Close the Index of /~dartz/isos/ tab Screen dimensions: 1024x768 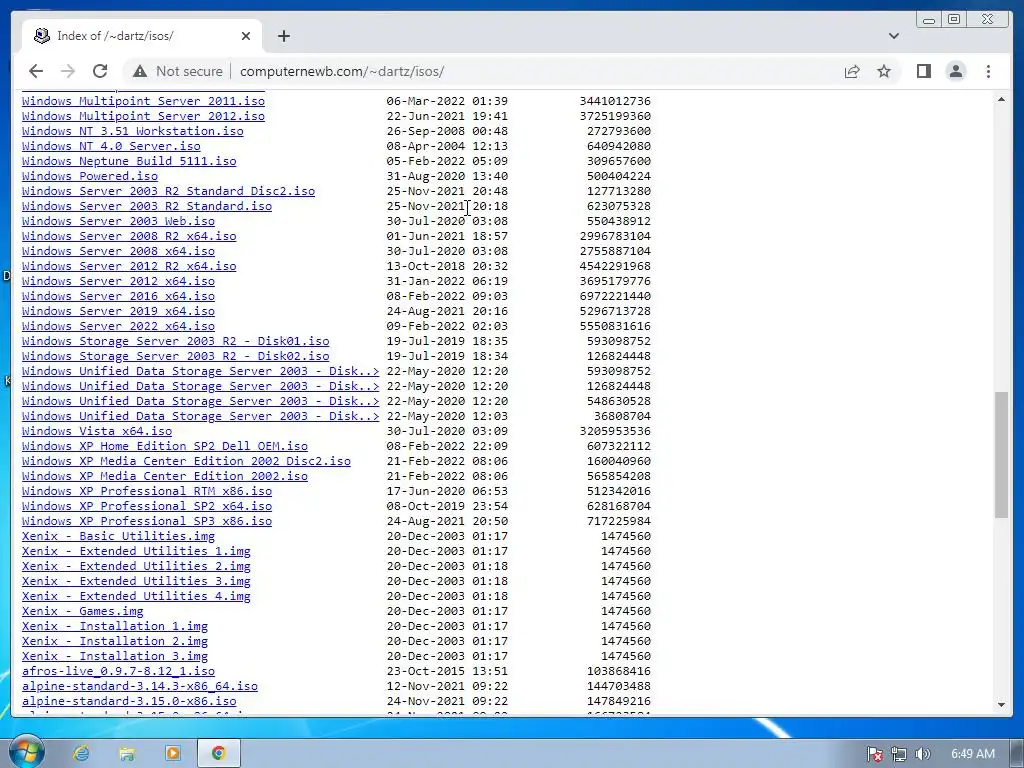[246, 36]
